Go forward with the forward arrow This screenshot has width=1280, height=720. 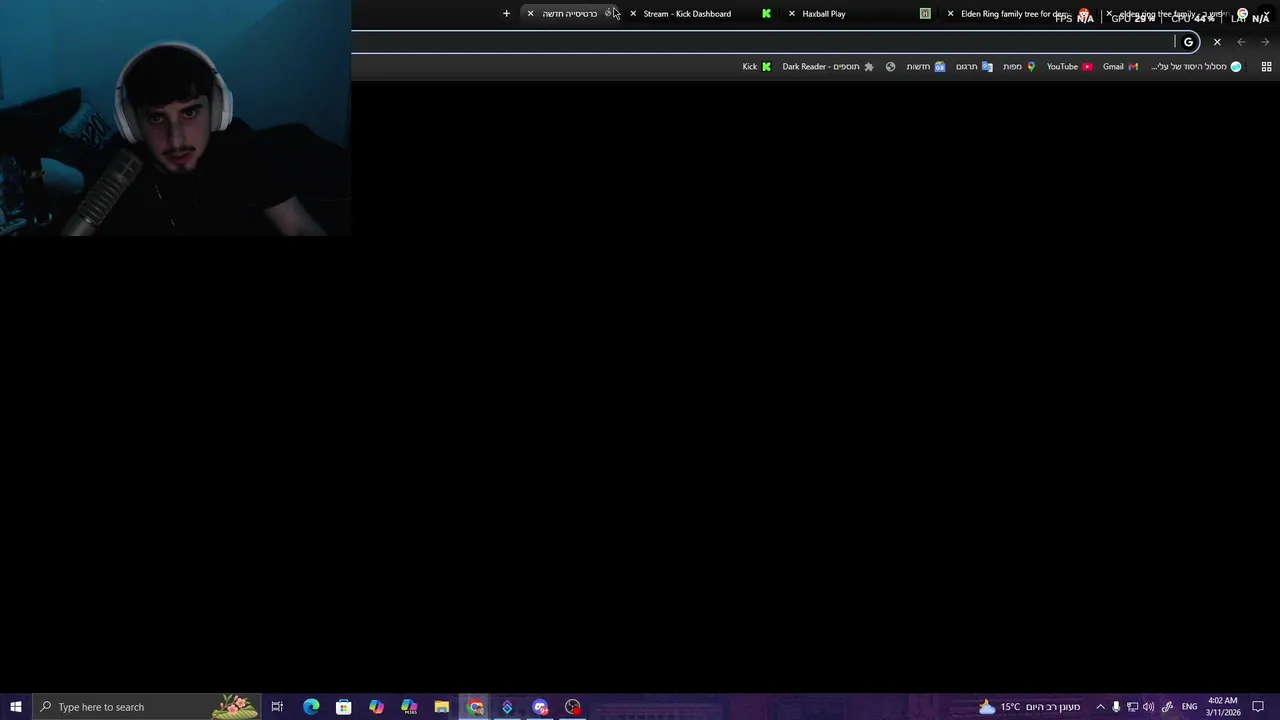tap(1265, 42)
